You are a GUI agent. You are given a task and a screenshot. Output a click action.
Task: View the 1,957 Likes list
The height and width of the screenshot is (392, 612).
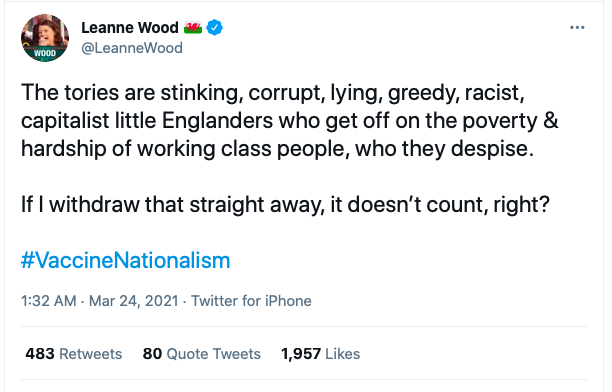(x=320, y=354)
